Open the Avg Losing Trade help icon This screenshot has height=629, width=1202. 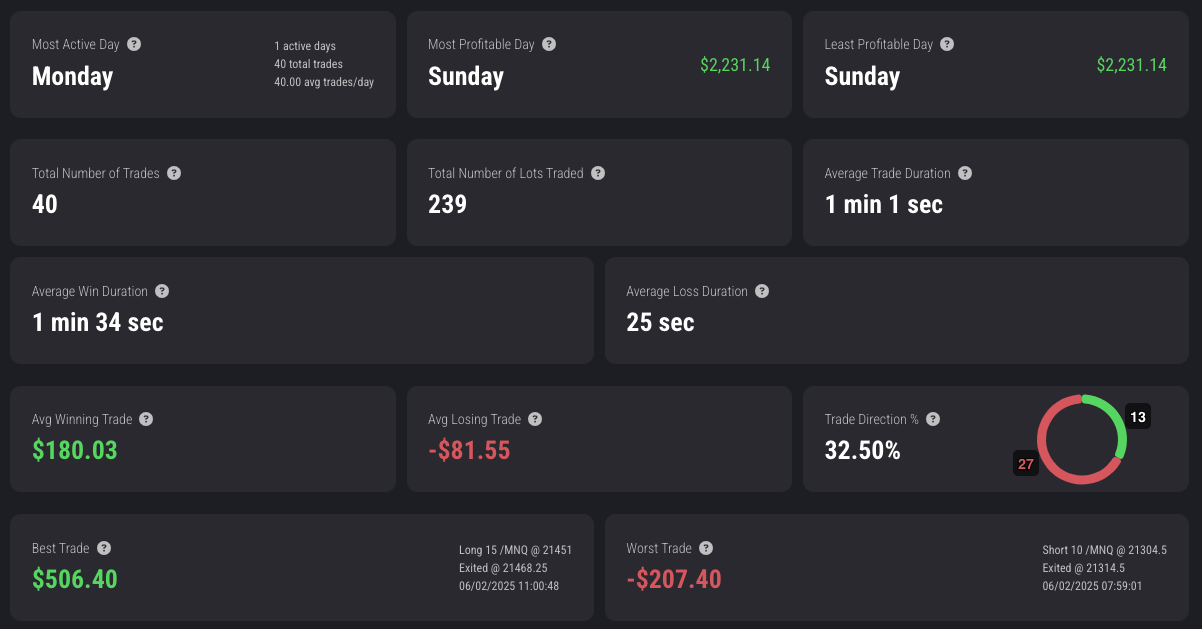(x=535, y=419)
